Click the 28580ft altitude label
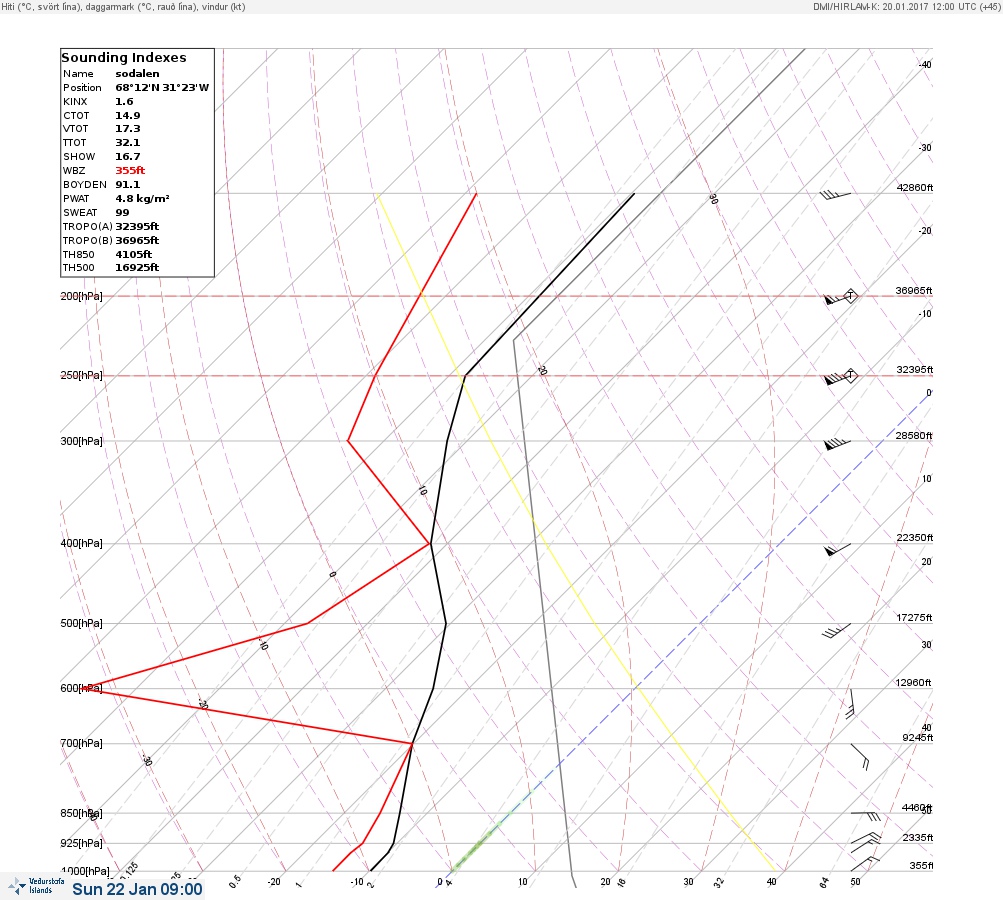The height and width of the screenshot is (900, 1003). 913,436
